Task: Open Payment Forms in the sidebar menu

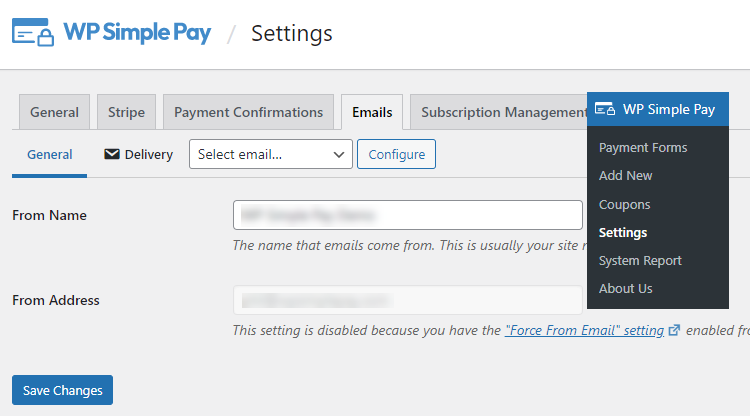Action: (643, 147)
